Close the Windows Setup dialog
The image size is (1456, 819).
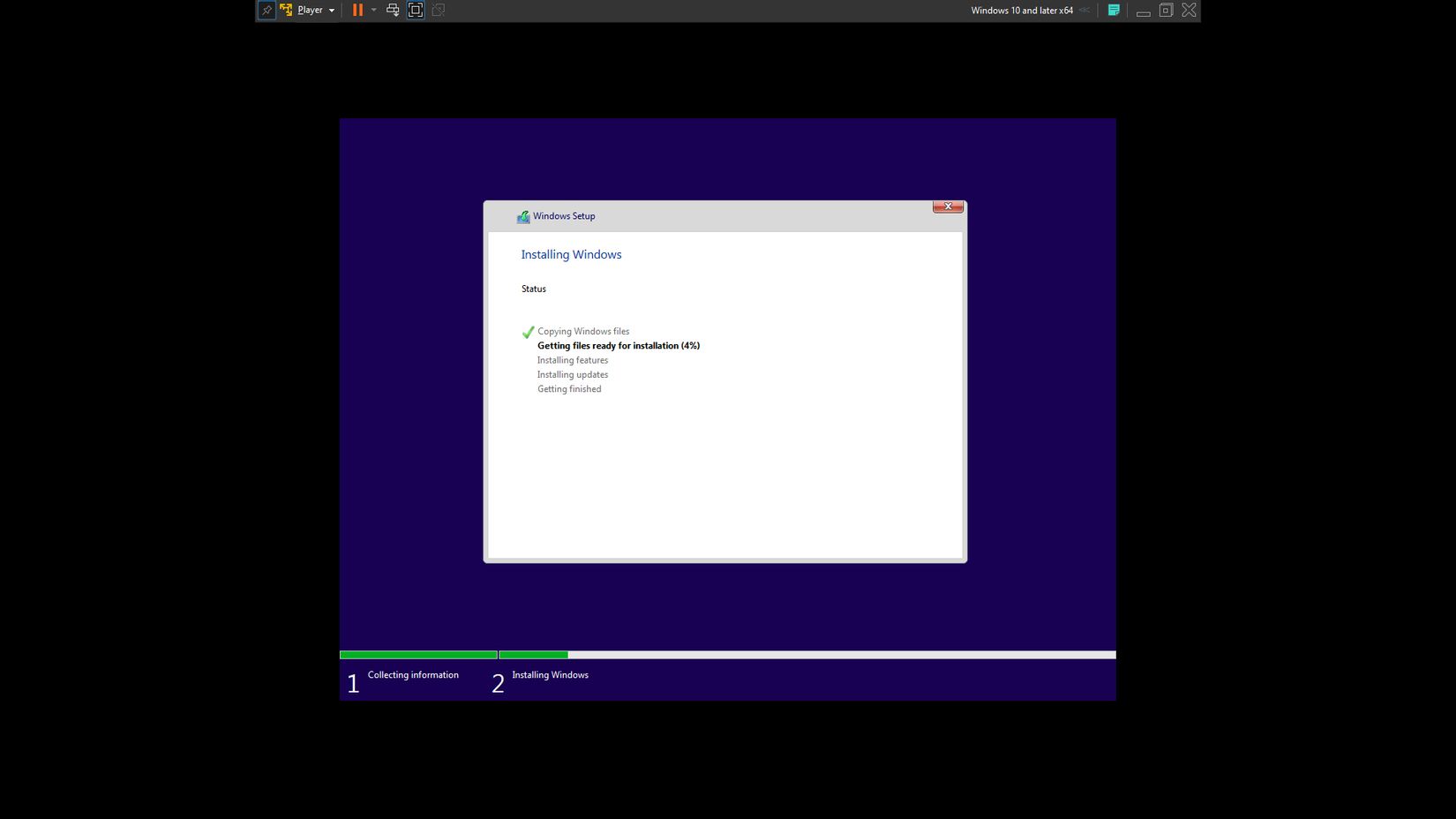948,207
